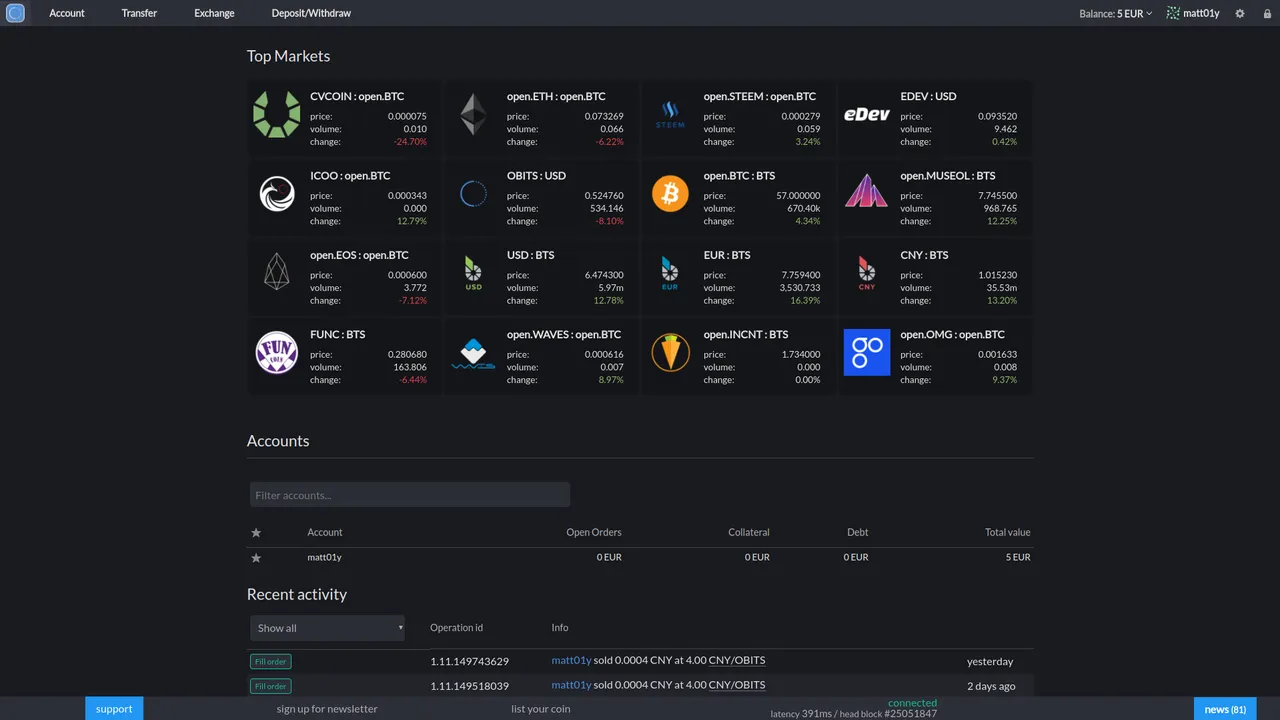This screenshot has width=1280, height=720.
Task: Open the ICOO market logo
Action: [x=277, y=194]
